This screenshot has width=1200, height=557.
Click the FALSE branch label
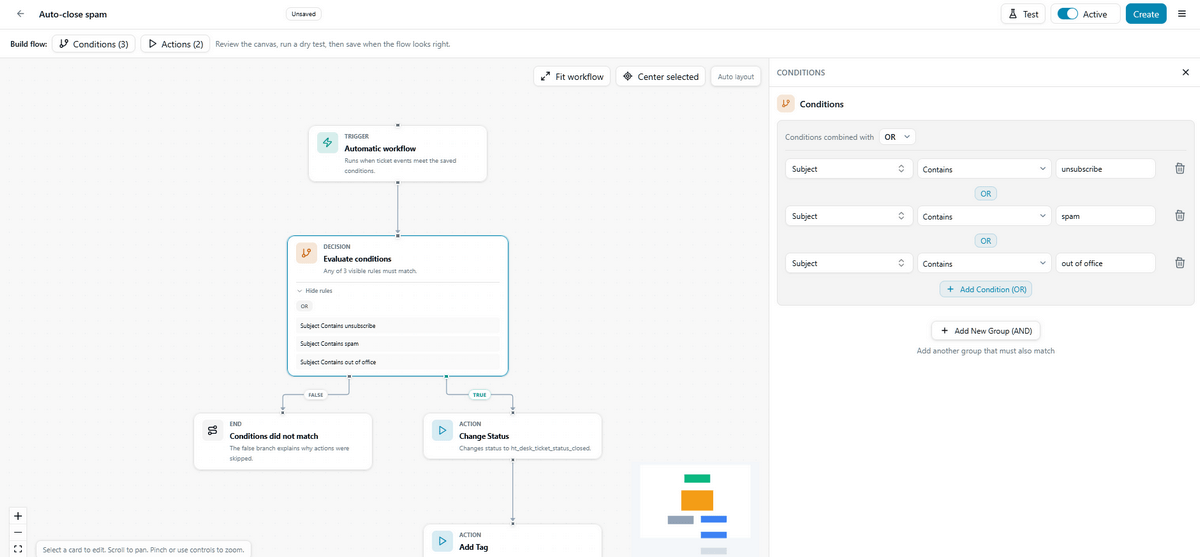click(x=315, y=395)
